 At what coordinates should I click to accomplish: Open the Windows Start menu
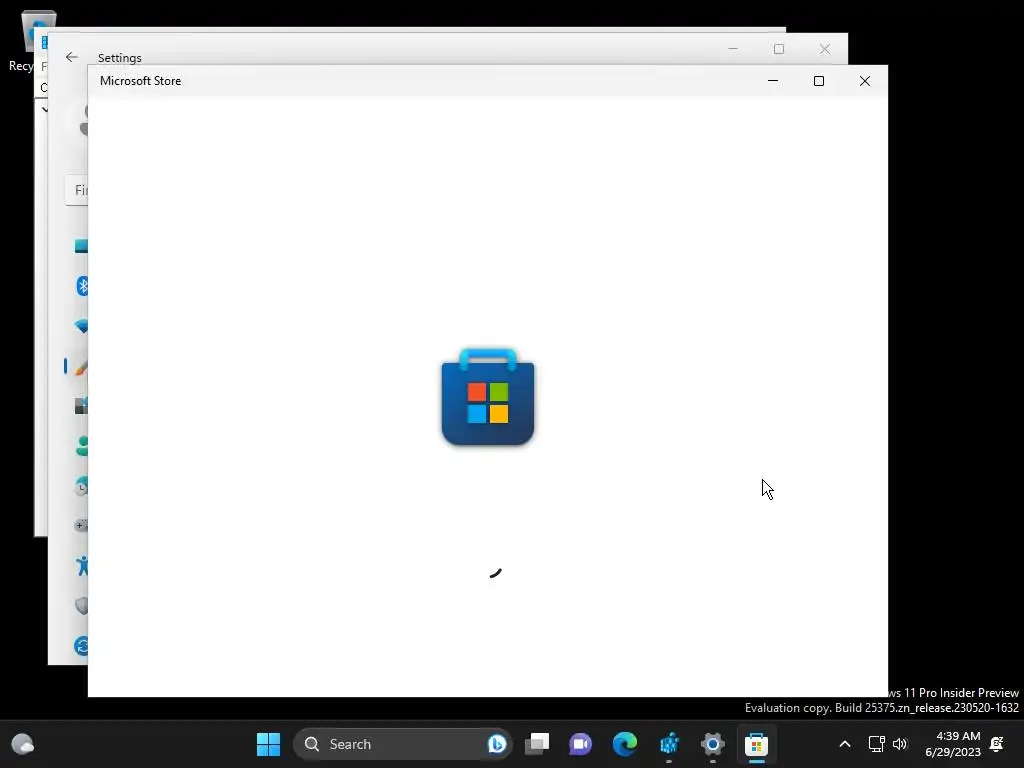point(268,744)
